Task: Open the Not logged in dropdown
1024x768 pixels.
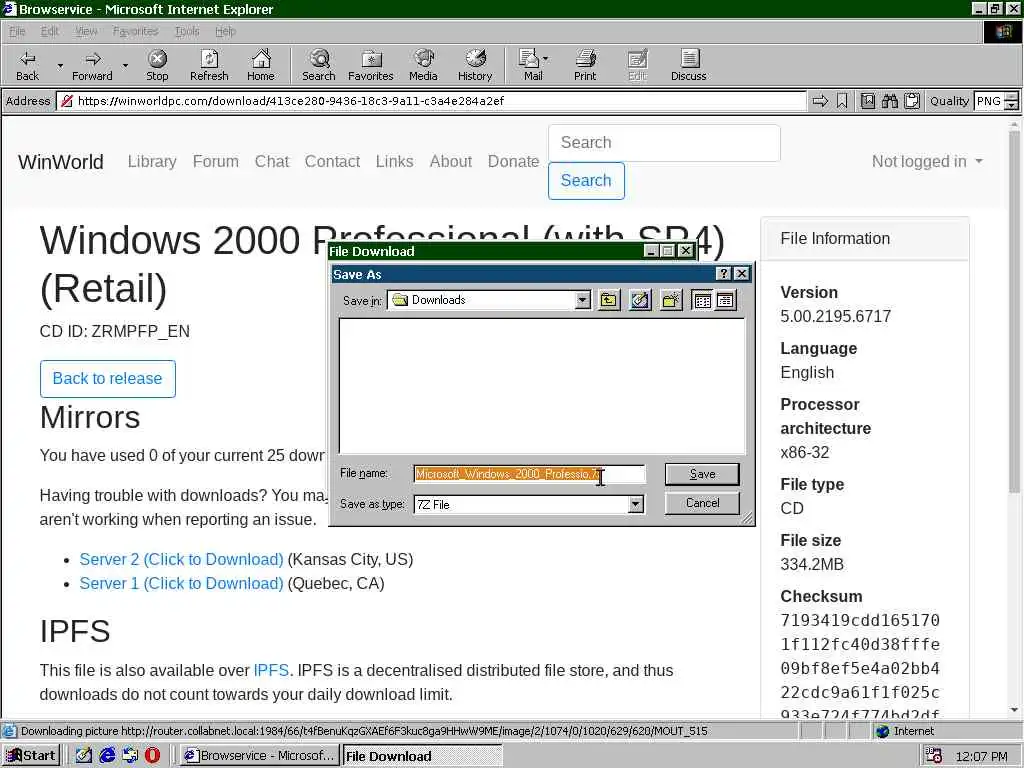Action: [927, 161]
